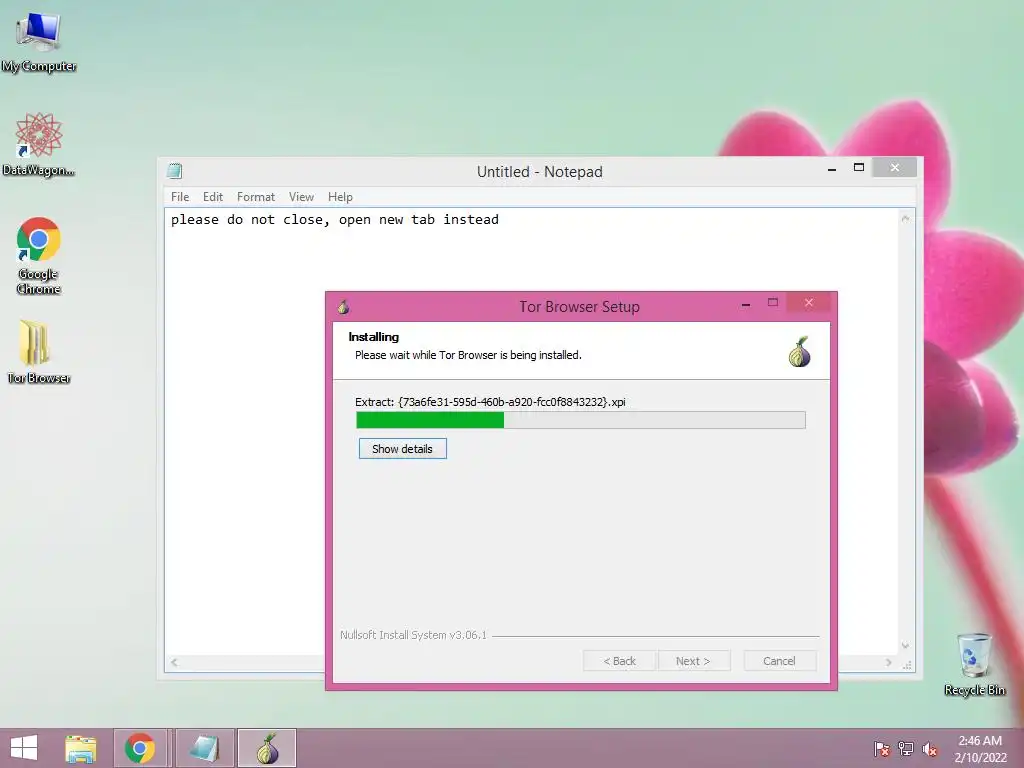Open the View menu in Notepad
1024x768 pixels.
point(301,197)
